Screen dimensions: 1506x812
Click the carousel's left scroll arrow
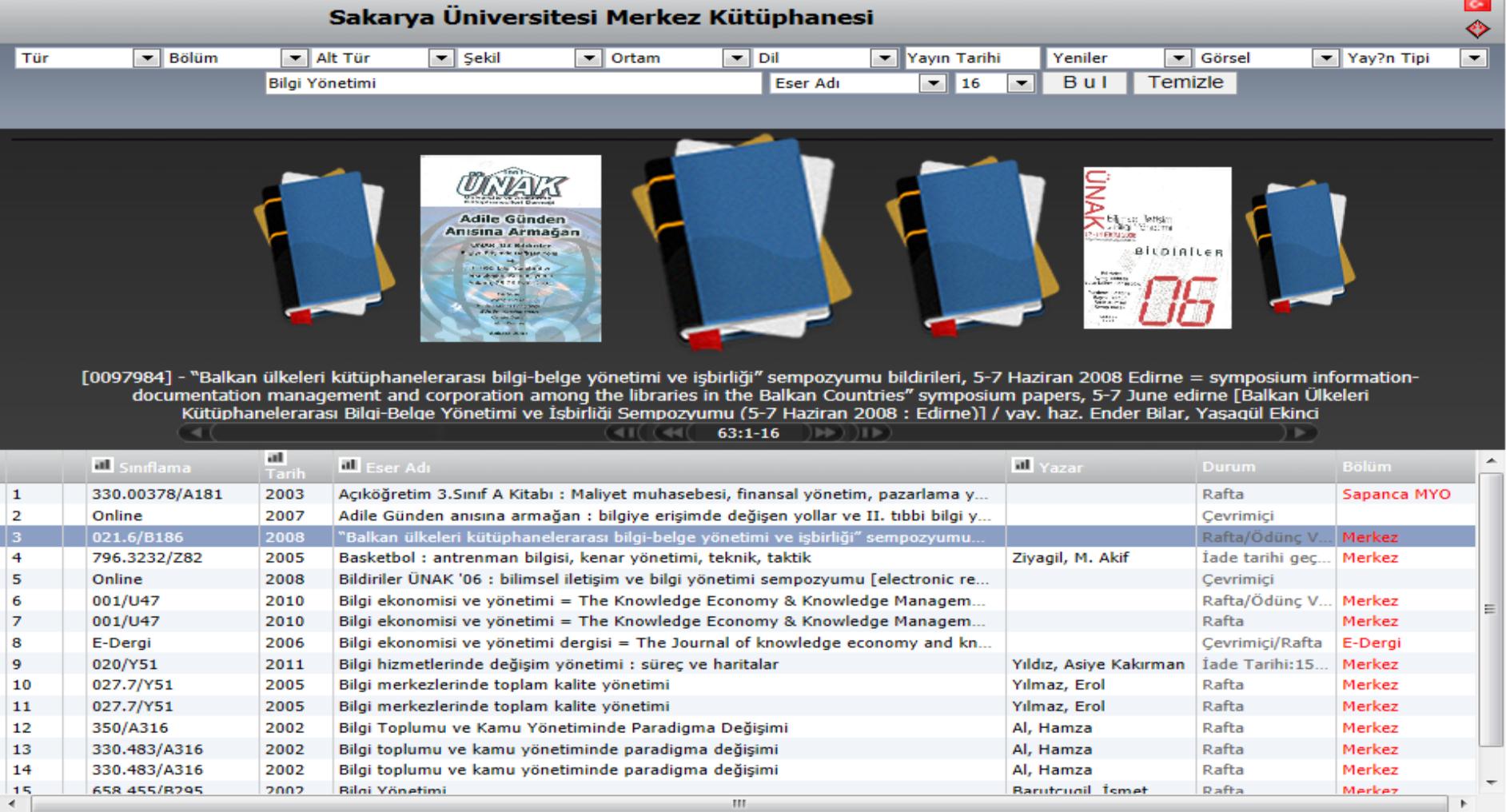195,433
